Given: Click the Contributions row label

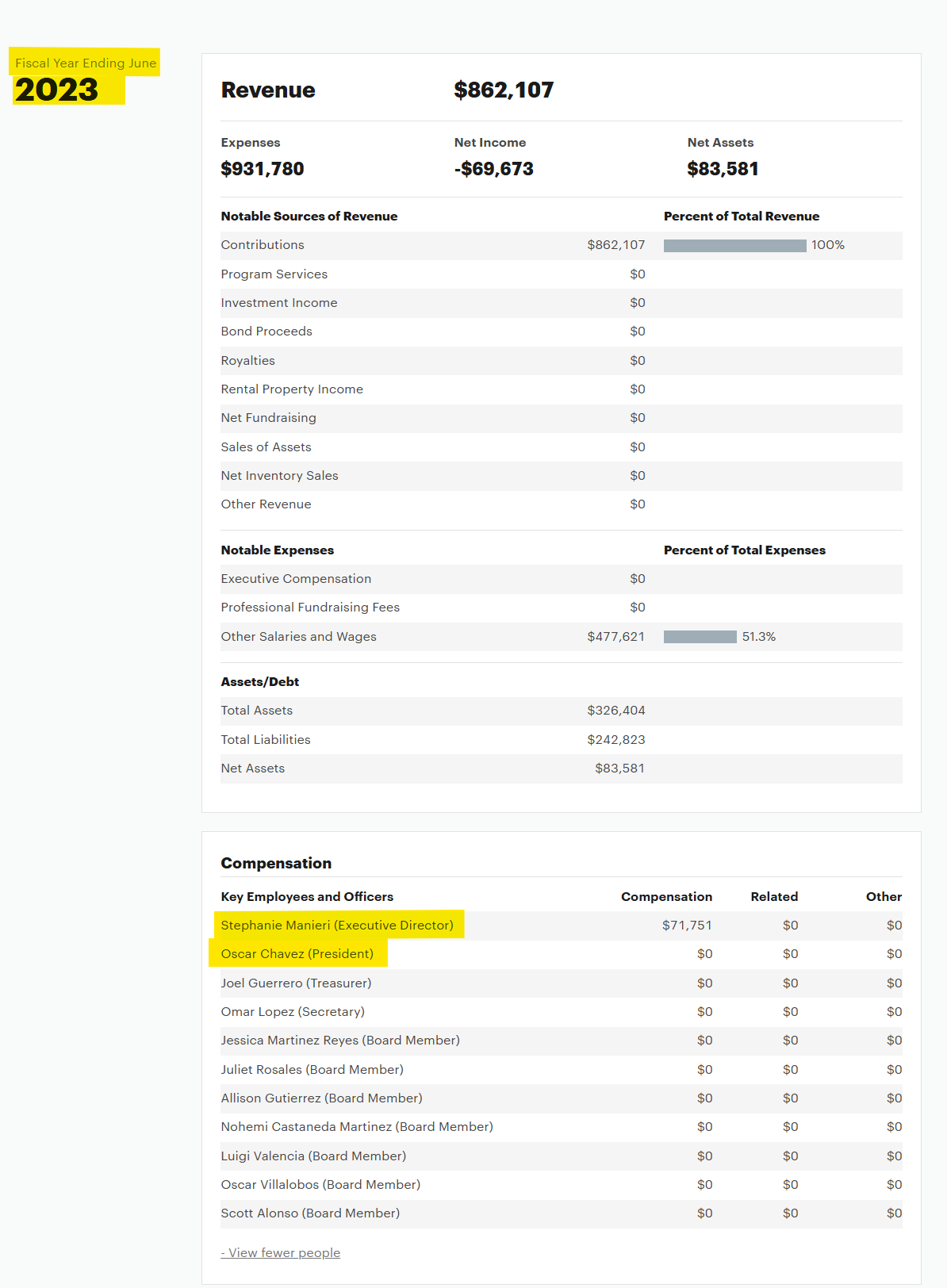Looking at the screenshot, I should point(263,245).
